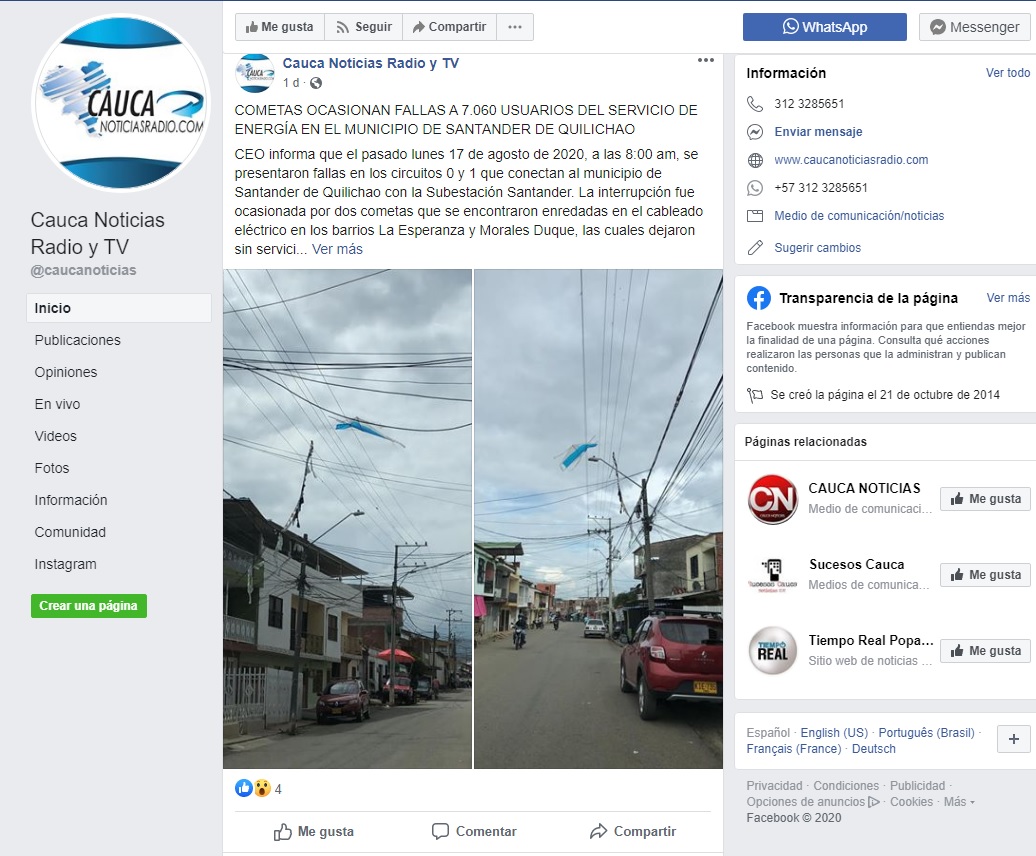The image size is (1036, 856).
Task: Open the Más footer dropdown
Action: [x=959, y=802]
